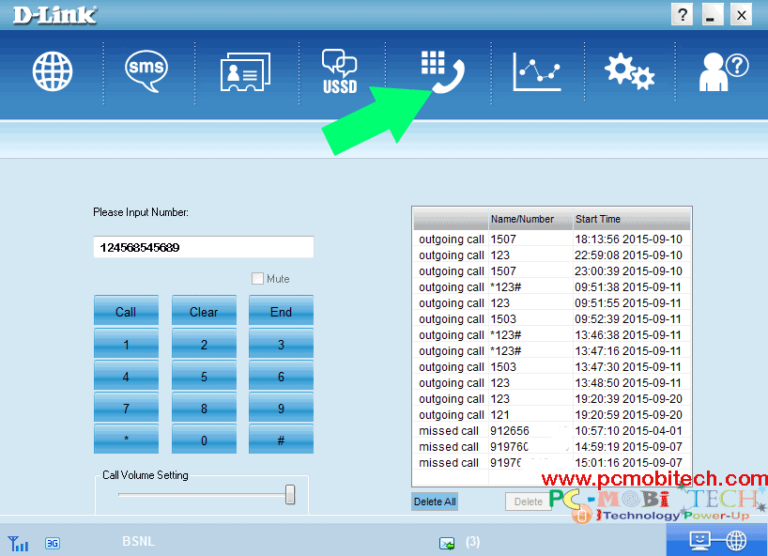Select outgoing call 123 at 19:20:39
Screen dimensions: 768x556
pyautogui.click(x=552, y=399)
